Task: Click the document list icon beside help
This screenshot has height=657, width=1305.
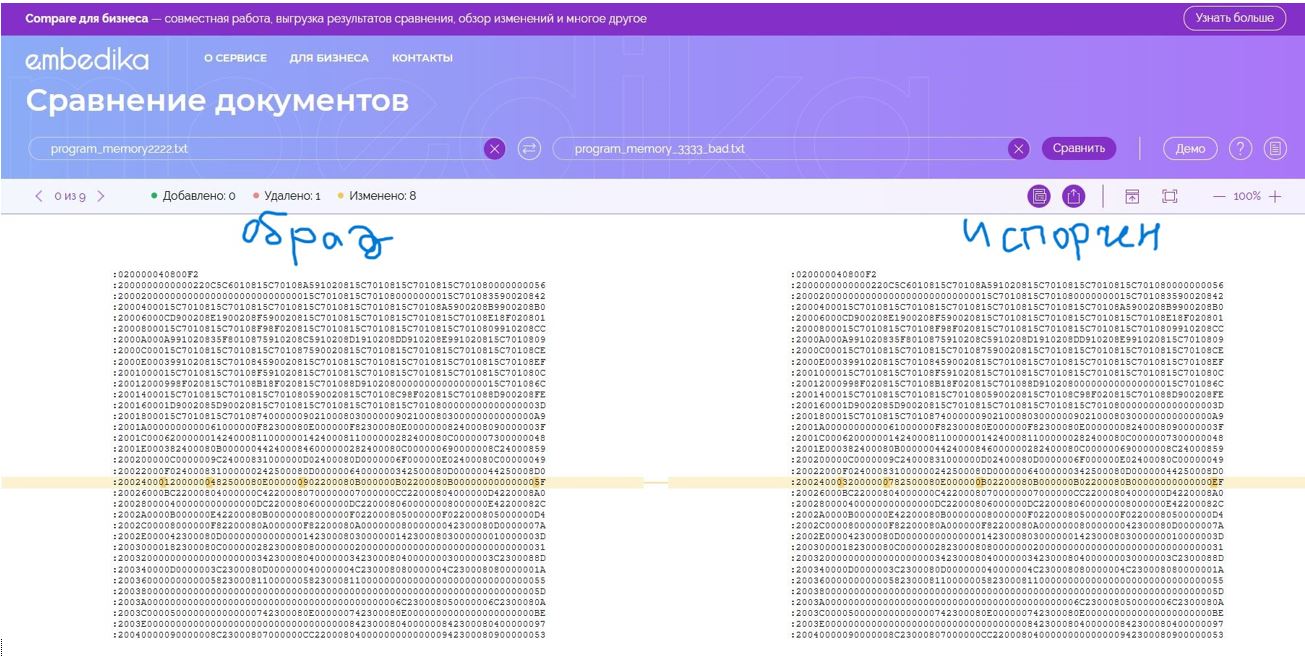Action: point(1274,149)
